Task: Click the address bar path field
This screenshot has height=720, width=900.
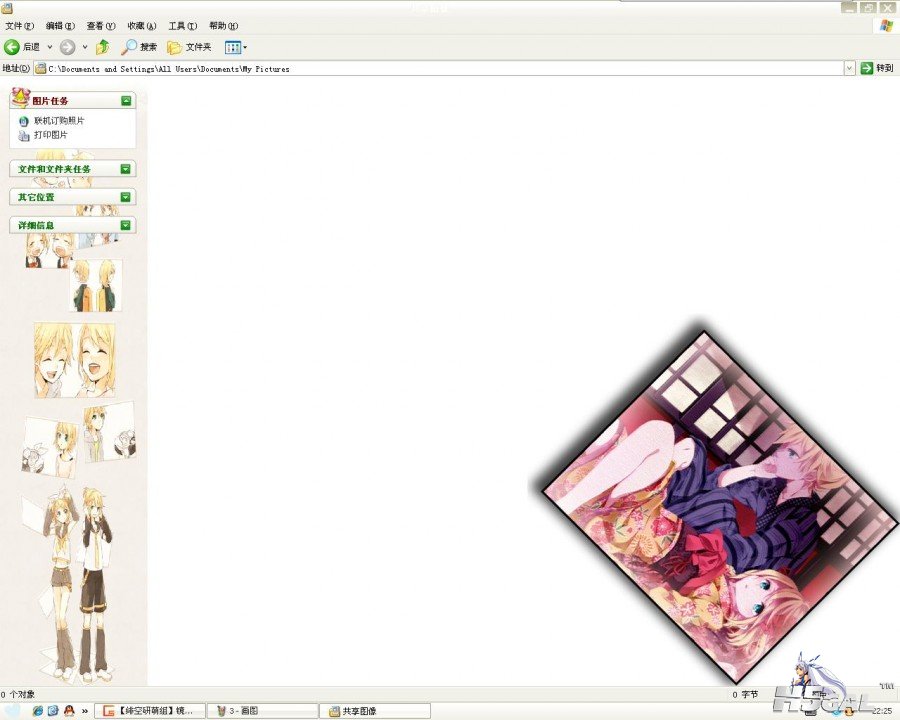Action: pos(439,68)
